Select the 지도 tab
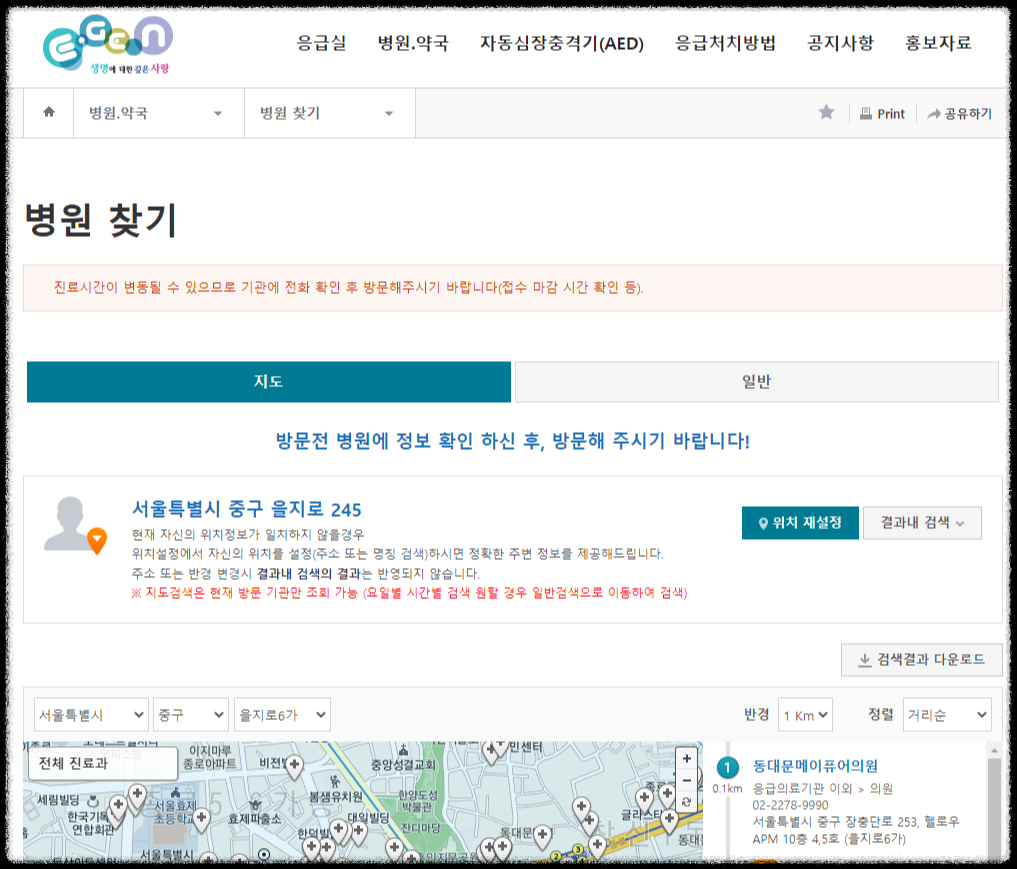 point(268,381)
